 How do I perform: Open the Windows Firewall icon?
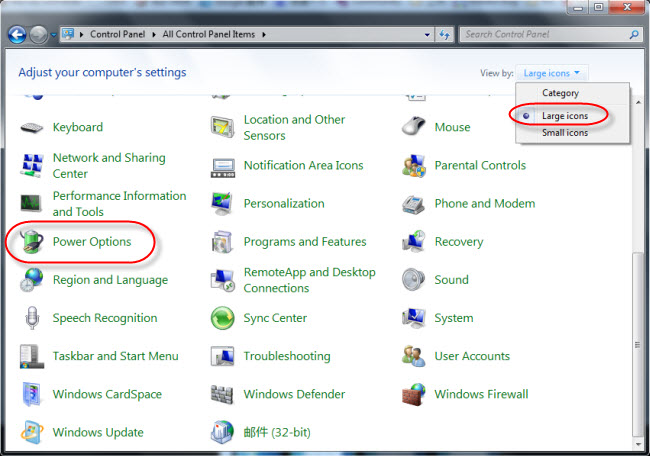pos(413,394)
